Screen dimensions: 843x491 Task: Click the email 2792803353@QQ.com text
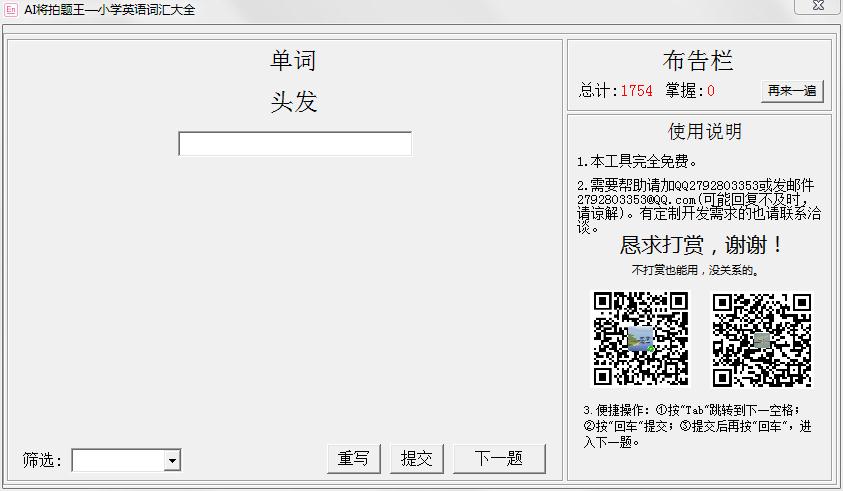click(x=637, y=200)
